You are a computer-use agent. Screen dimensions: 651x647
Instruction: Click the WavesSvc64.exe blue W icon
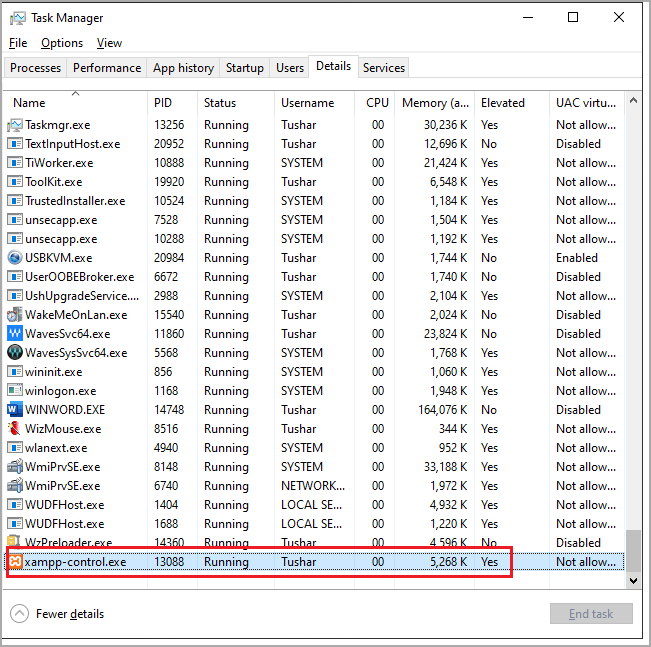tap(15, 334)
